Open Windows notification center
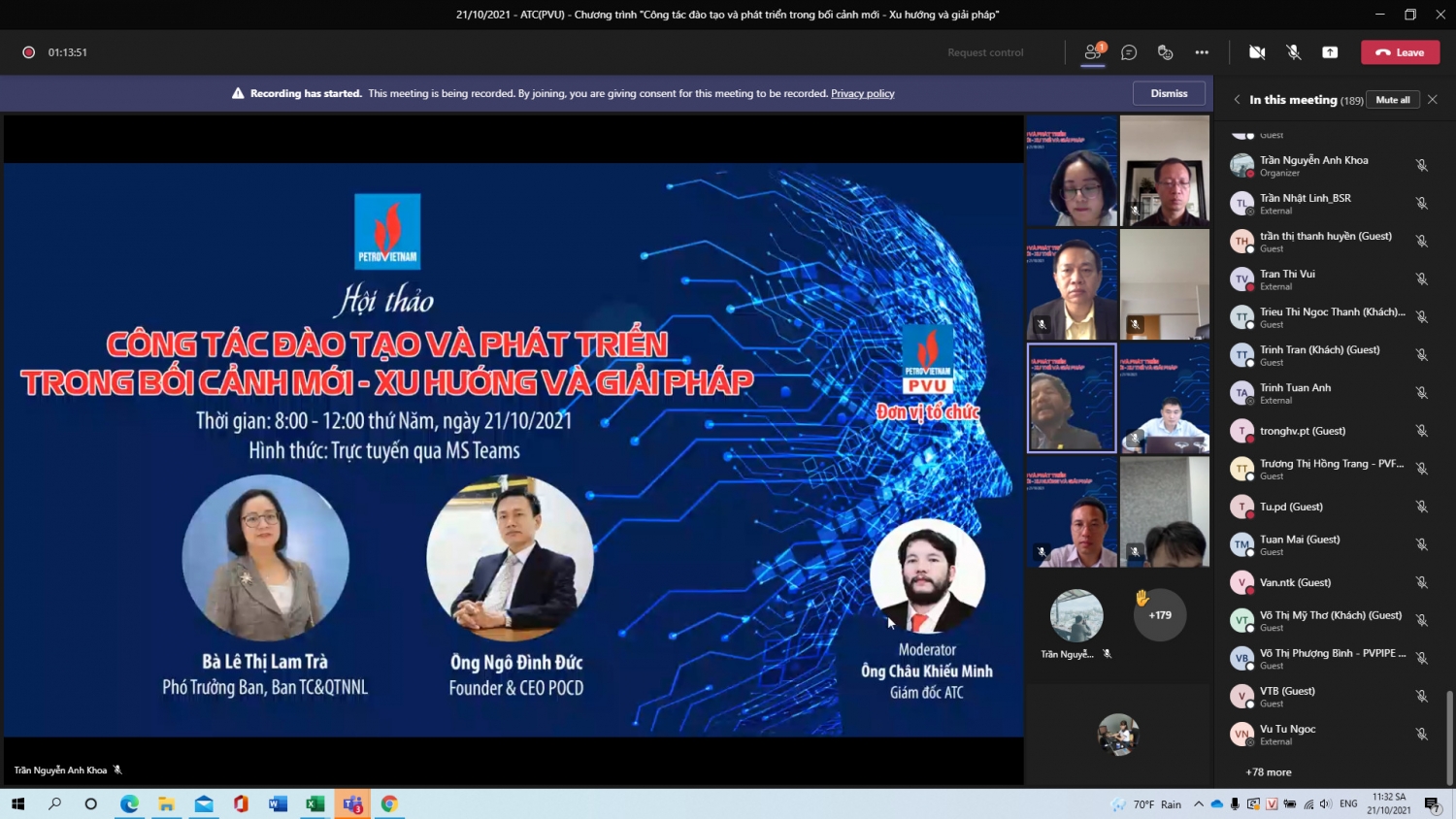1456x819 pixels. (1433, 803)
